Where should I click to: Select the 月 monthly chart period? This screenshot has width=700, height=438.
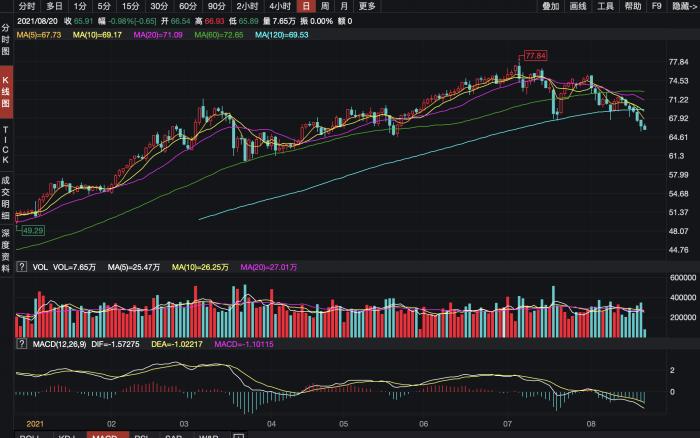pyautogui.click(x=343, y=6)
